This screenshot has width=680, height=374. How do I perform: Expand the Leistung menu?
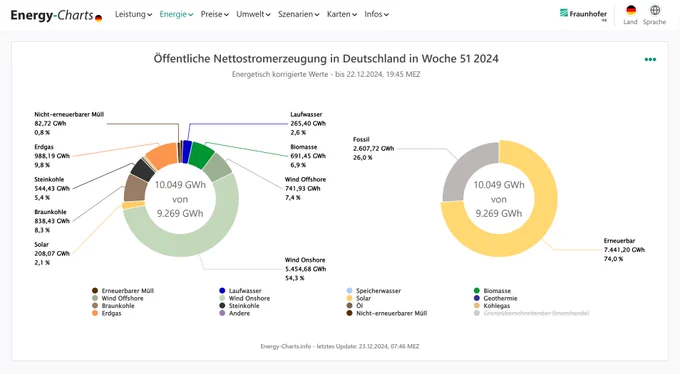[x=133, y=14]
